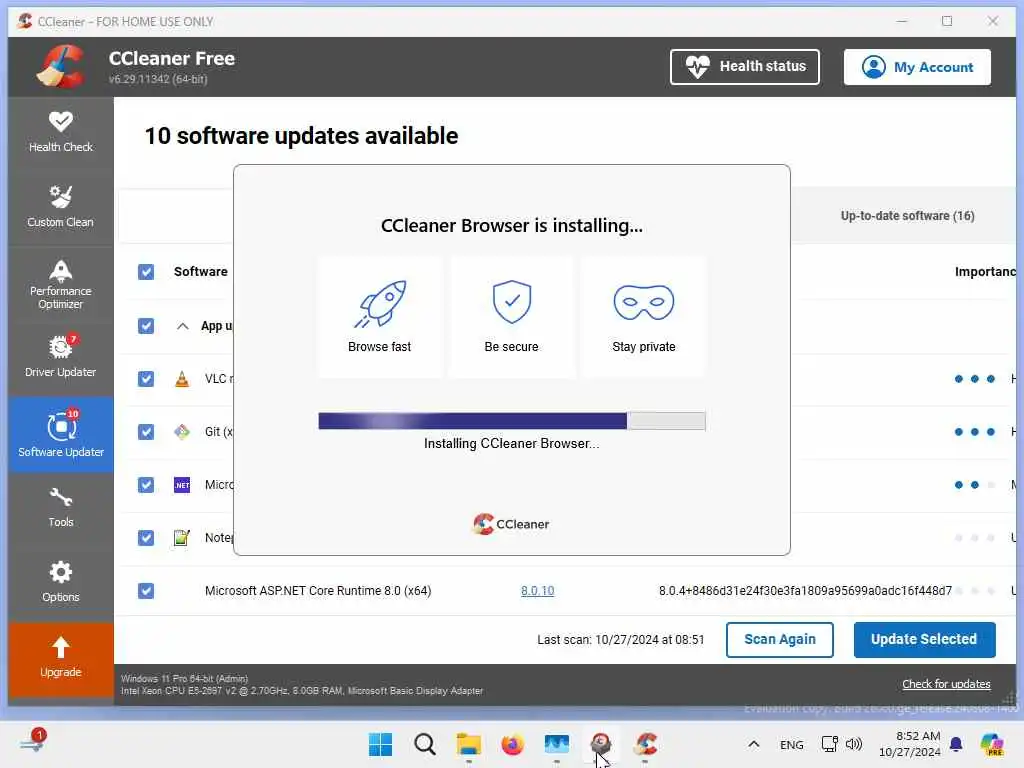Open the notifications bell in the tray
The image size is (1024, 768).
pos(956,744)
